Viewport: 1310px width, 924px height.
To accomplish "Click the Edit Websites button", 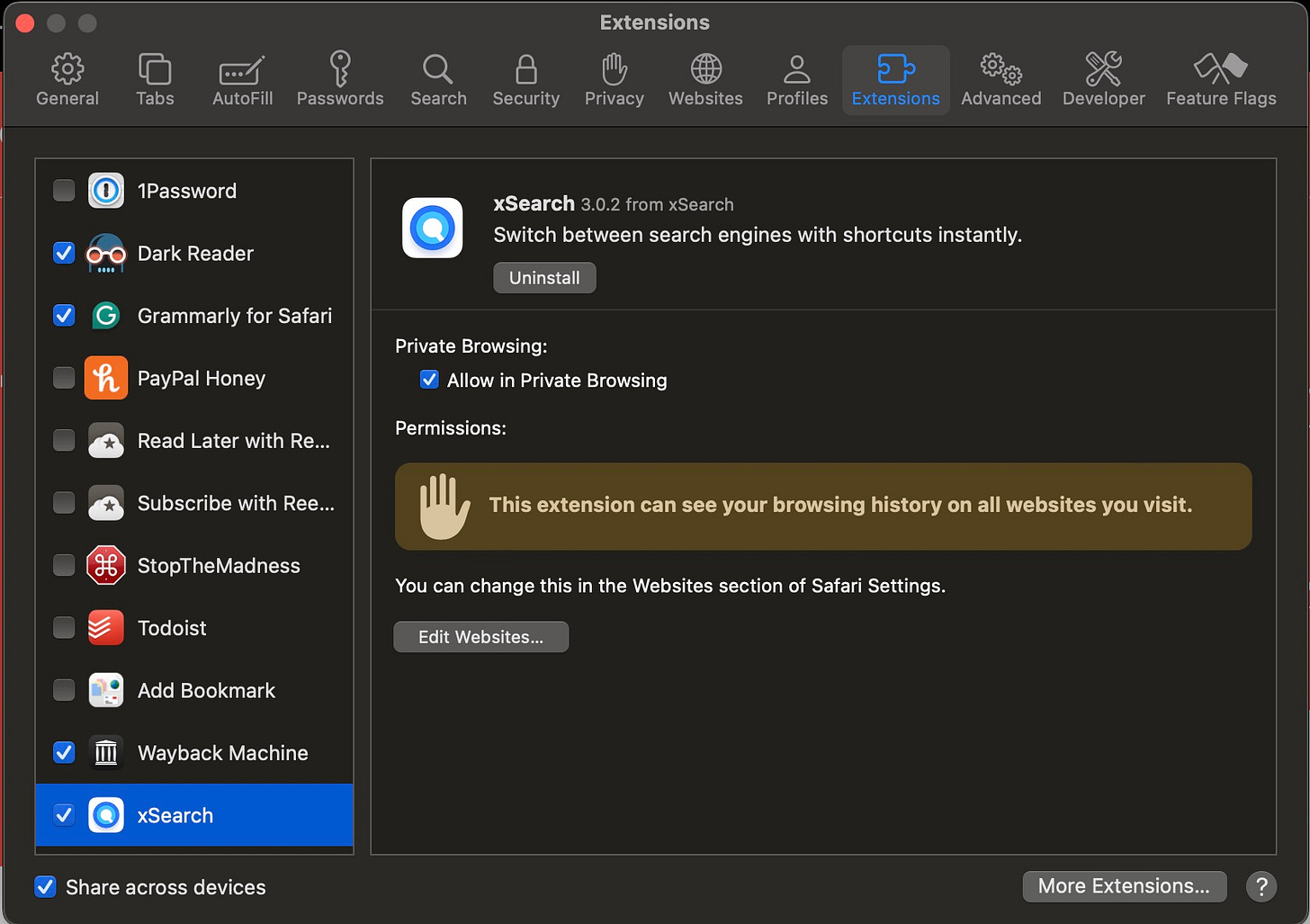I will (481, 637).
